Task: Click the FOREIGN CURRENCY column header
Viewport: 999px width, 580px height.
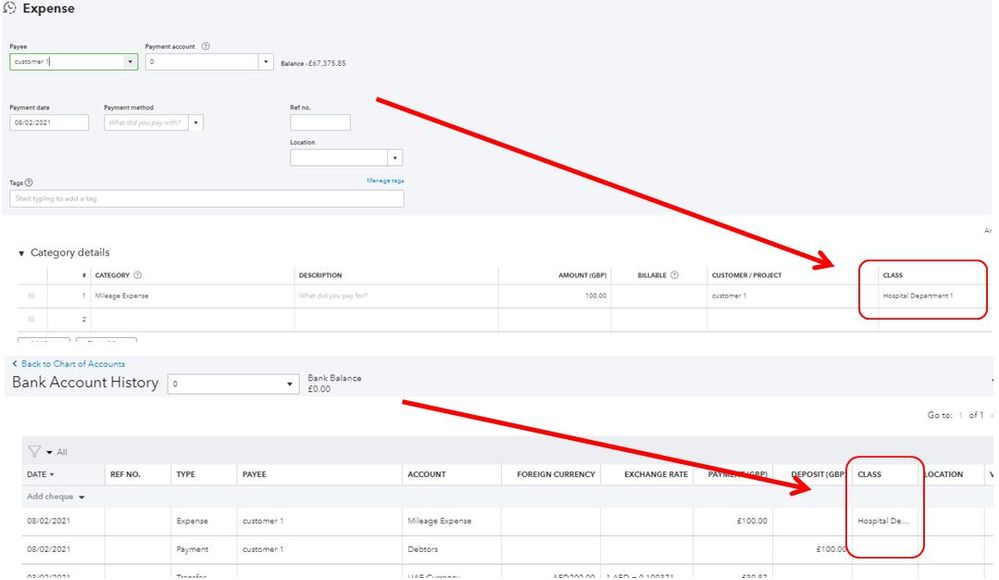Action: pyautogui.click(x=556, y=474)
